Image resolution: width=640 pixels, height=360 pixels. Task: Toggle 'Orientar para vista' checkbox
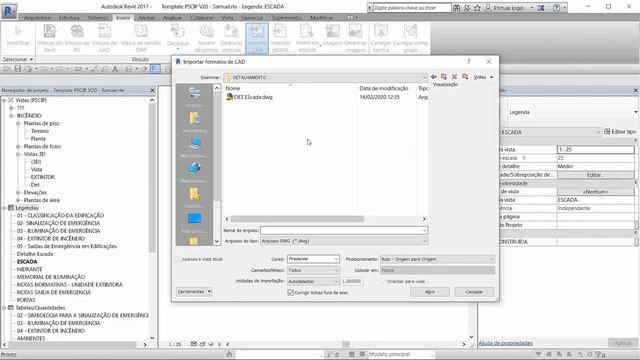point(384,281)
